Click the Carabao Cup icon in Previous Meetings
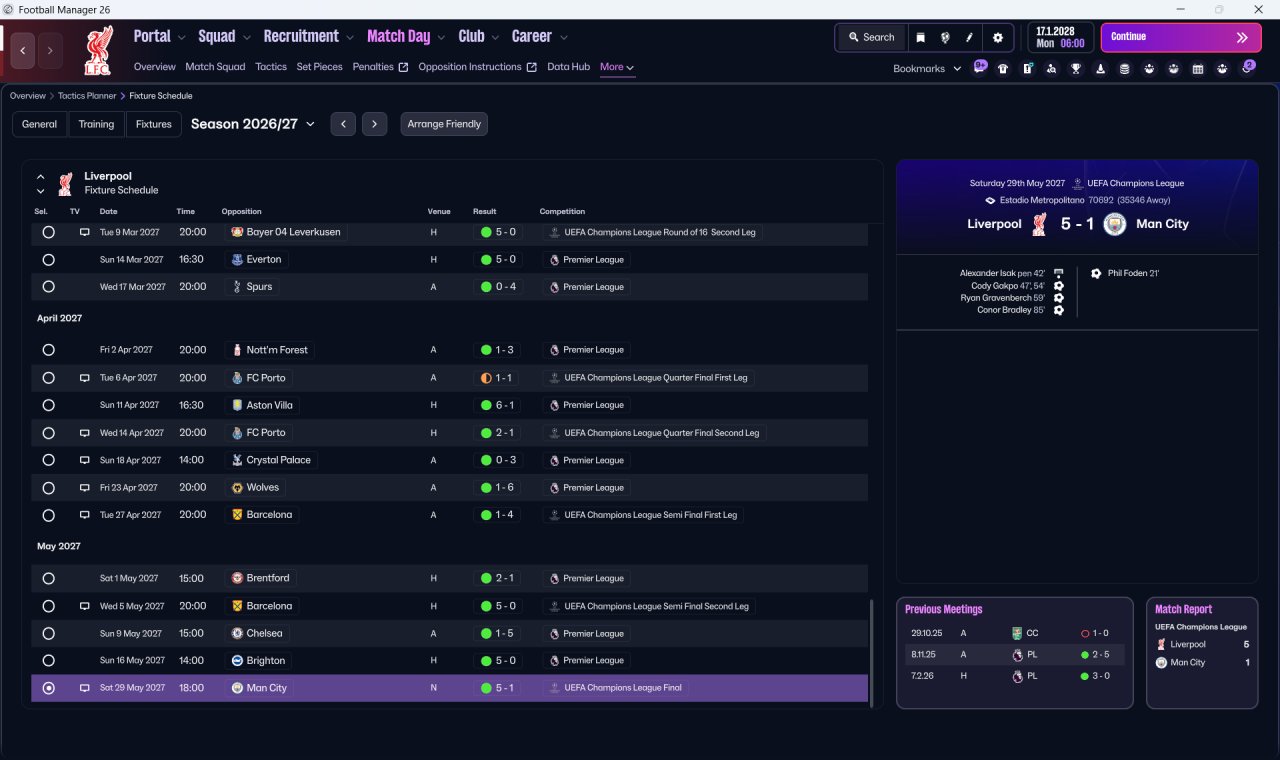This screenshot has height=760, width=1280. tap(1017, 633)
